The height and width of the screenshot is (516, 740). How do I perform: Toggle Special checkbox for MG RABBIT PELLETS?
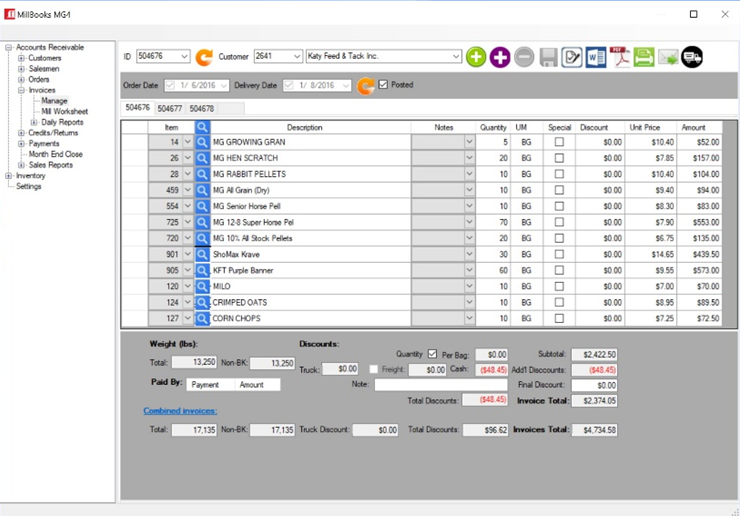pos(559,174)
